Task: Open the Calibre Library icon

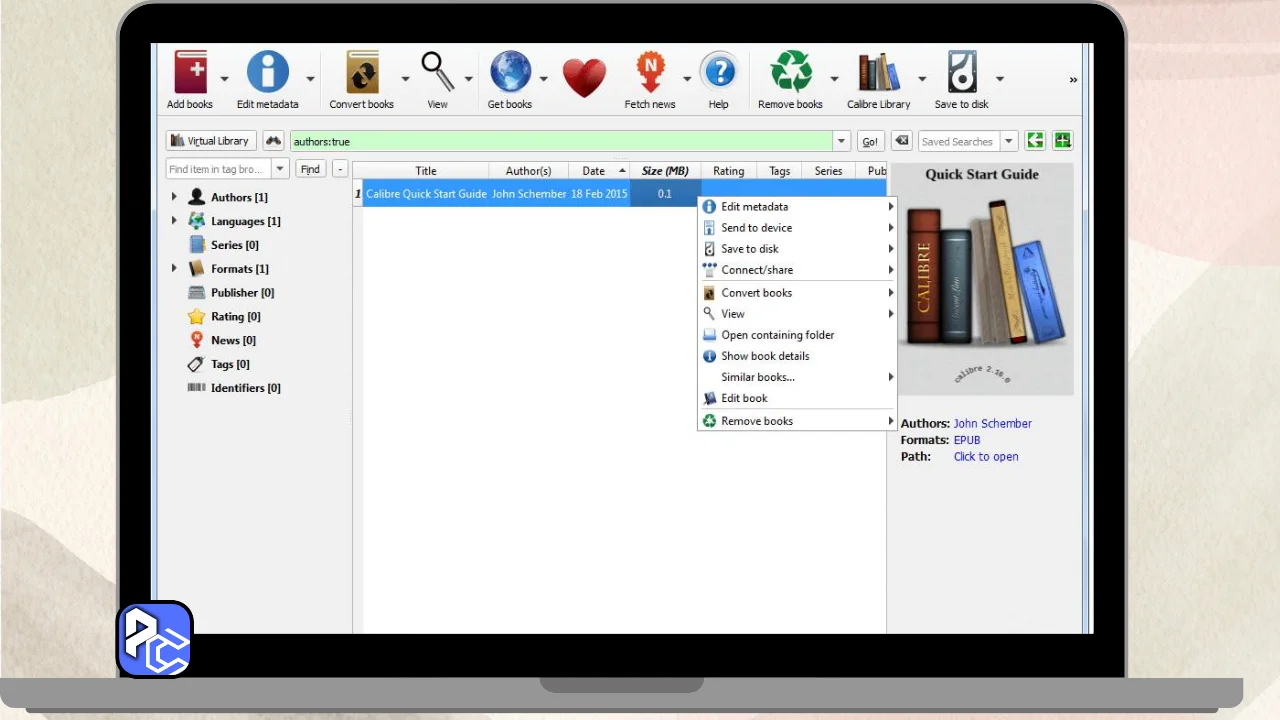Action: 878,74
